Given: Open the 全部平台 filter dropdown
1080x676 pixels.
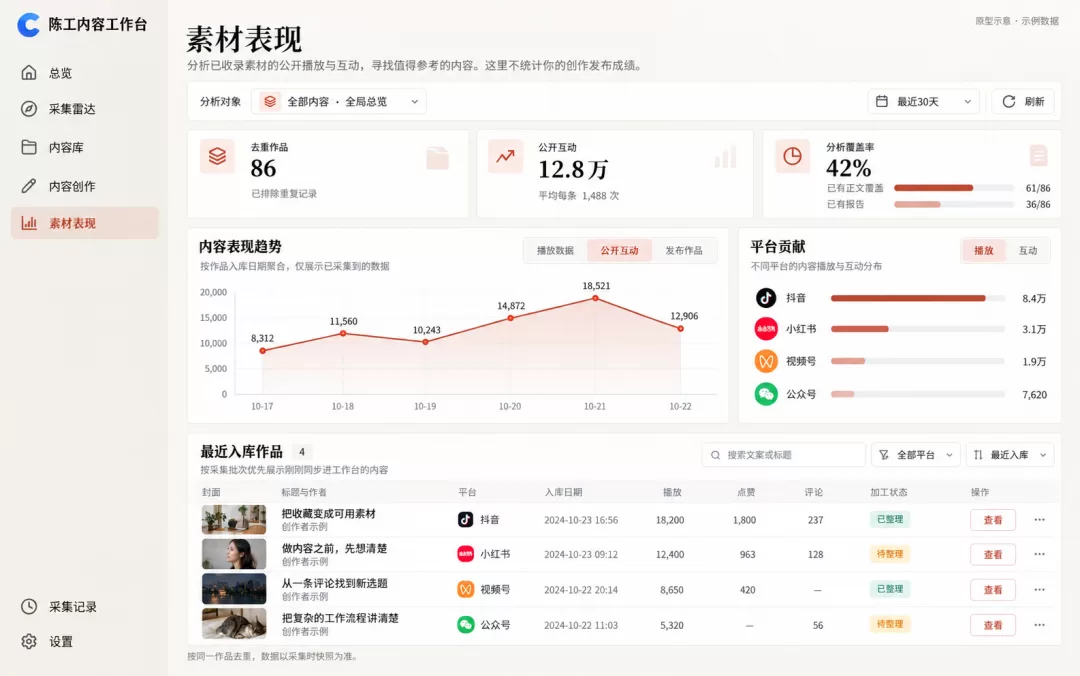Looking at the screenshot, I should click(915, 455).
